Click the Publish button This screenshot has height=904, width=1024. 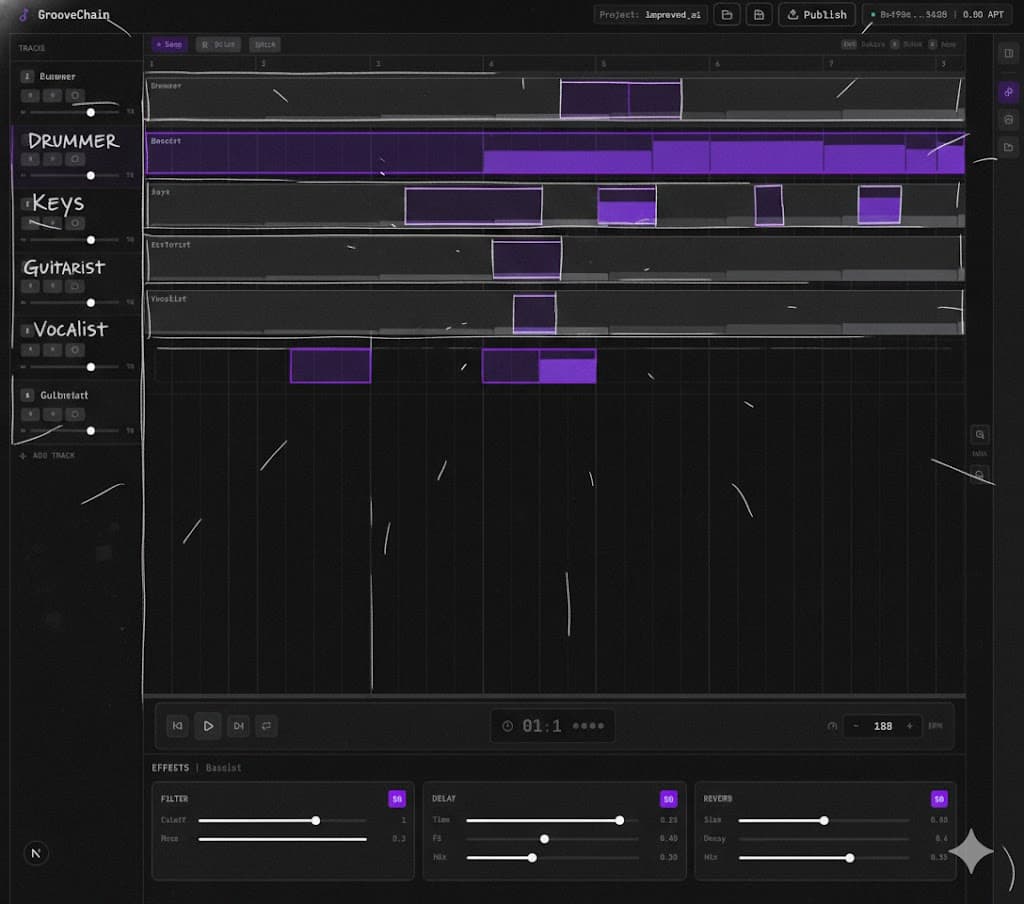click(817, 15)
